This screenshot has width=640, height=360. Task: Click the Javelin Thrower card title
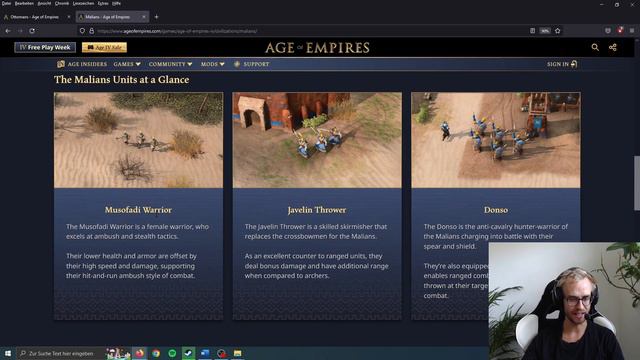(317, 210)
